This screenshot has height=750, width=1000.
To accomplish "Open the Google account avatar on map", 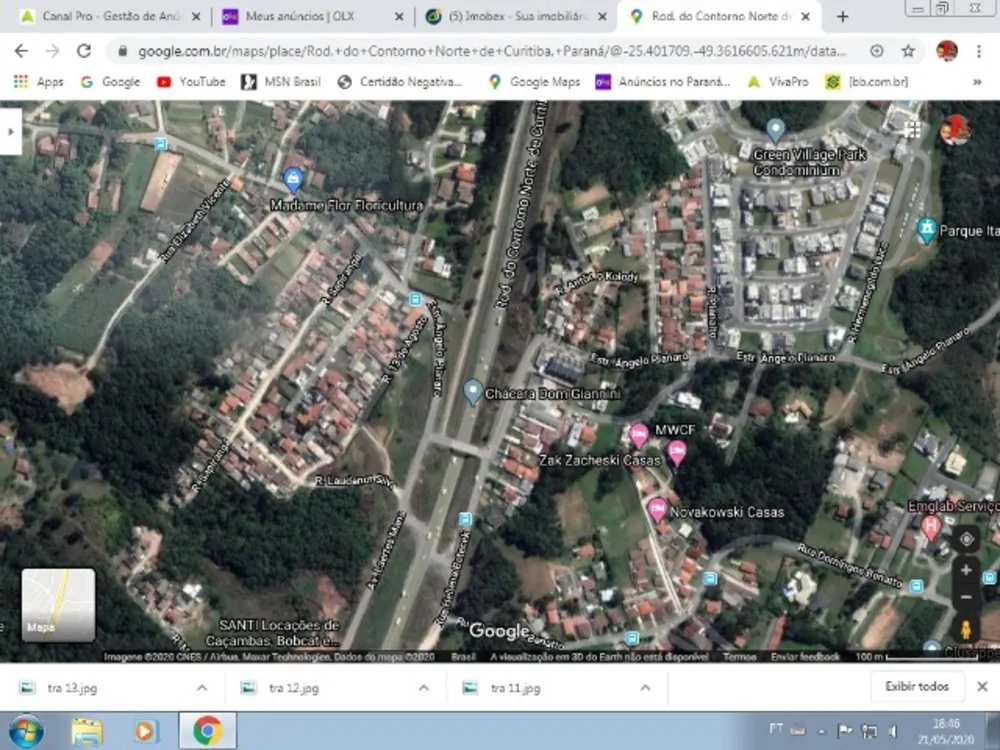I will pyautogui.click(x=955, y=130).
